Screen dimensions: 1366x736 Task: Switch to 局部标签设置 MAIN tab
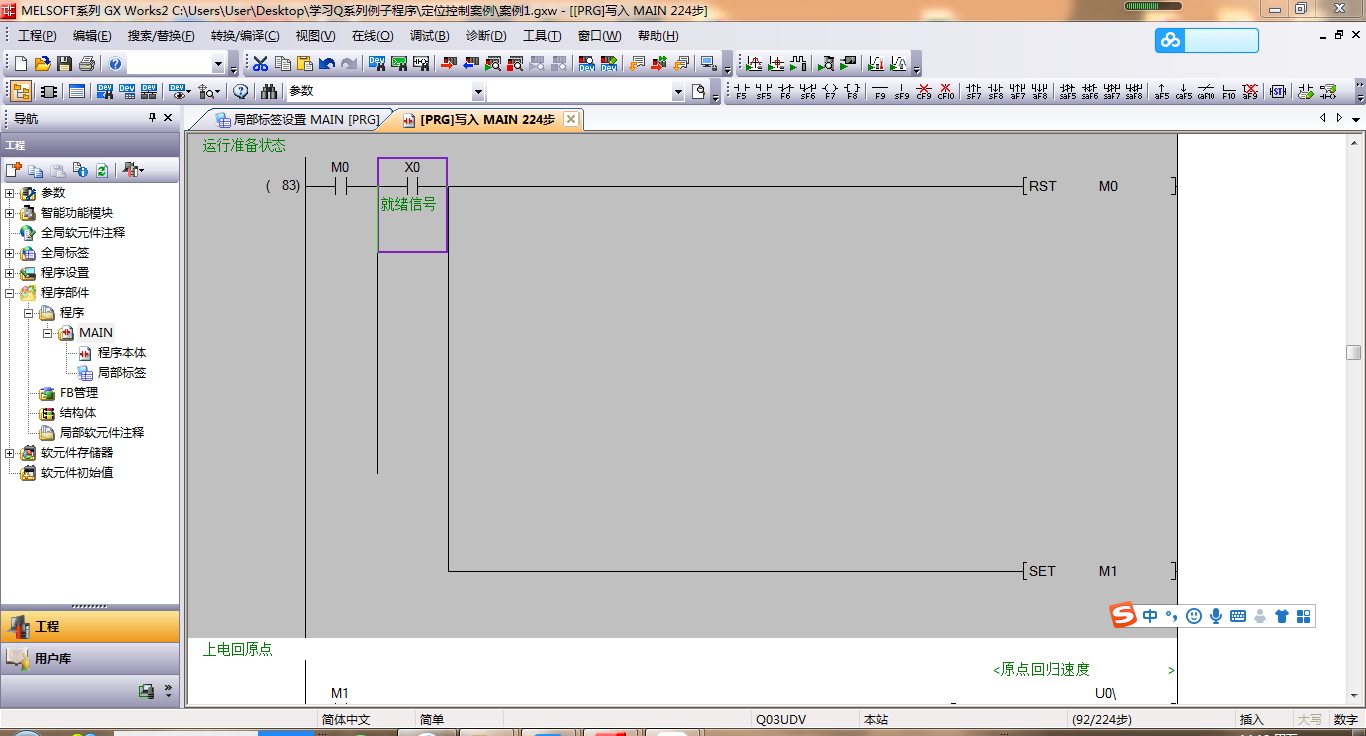297,120
